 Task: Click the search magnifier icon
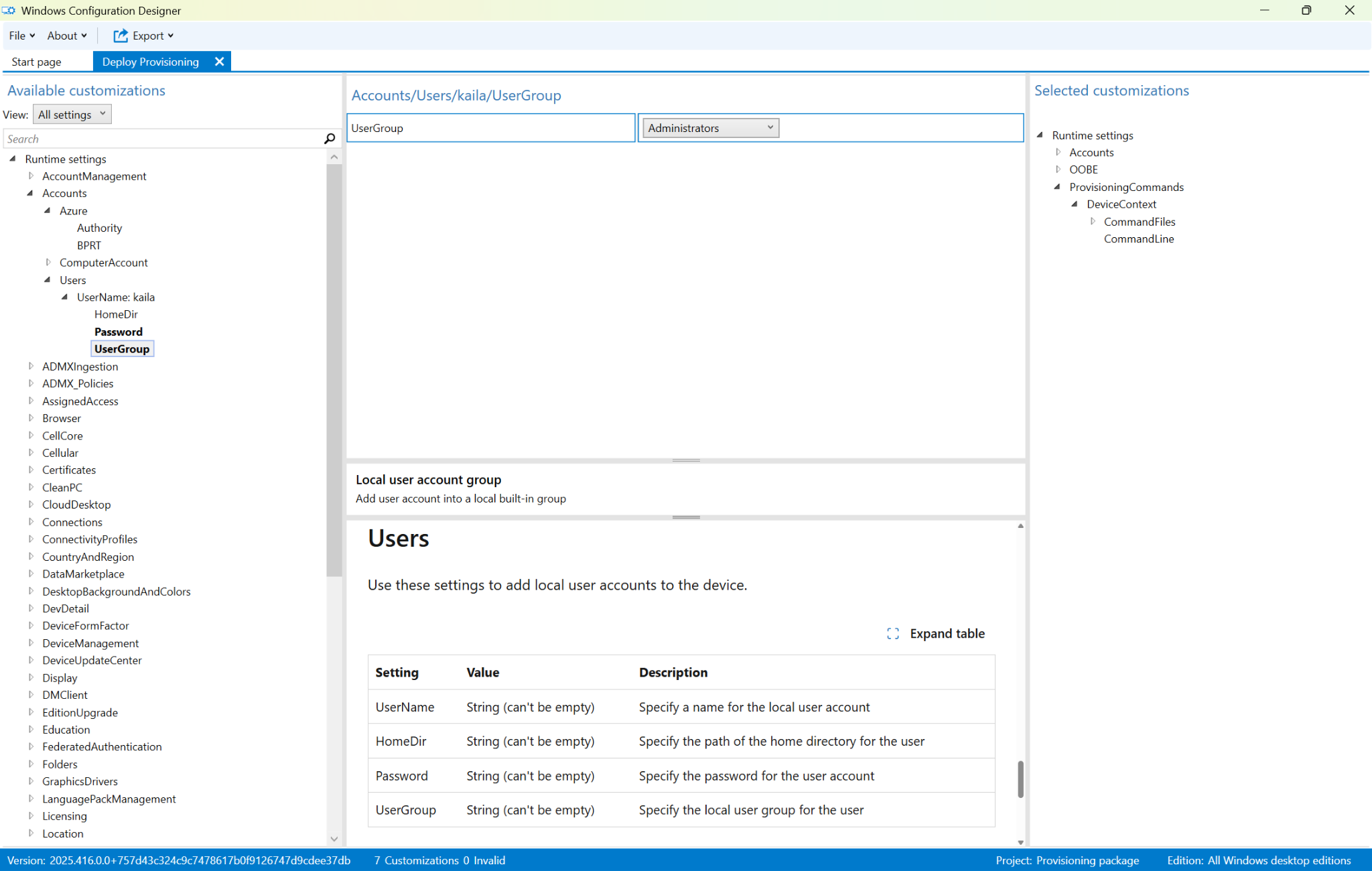pyautogui.click(x=329, y=139)
